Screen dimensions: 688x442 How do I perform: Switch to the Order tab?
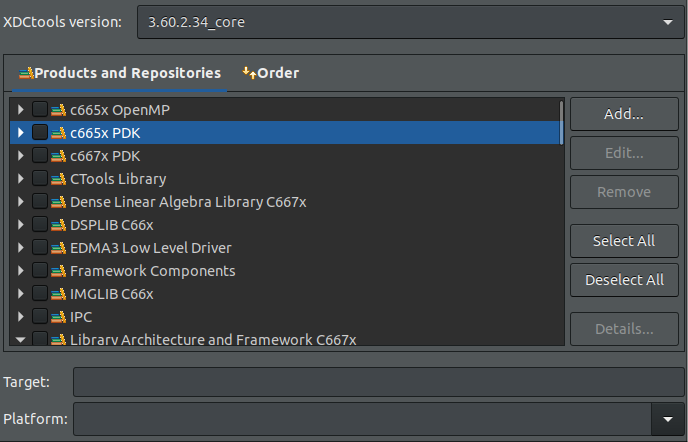270,73
